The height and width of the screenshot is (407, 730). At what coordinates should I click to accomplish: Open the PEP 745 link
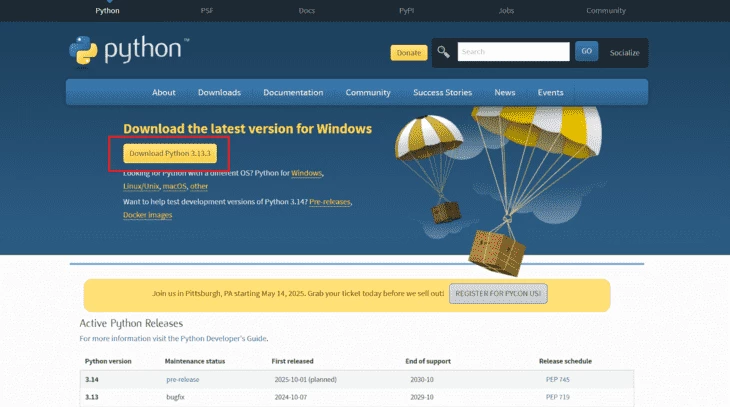click(x=557, y=380)
